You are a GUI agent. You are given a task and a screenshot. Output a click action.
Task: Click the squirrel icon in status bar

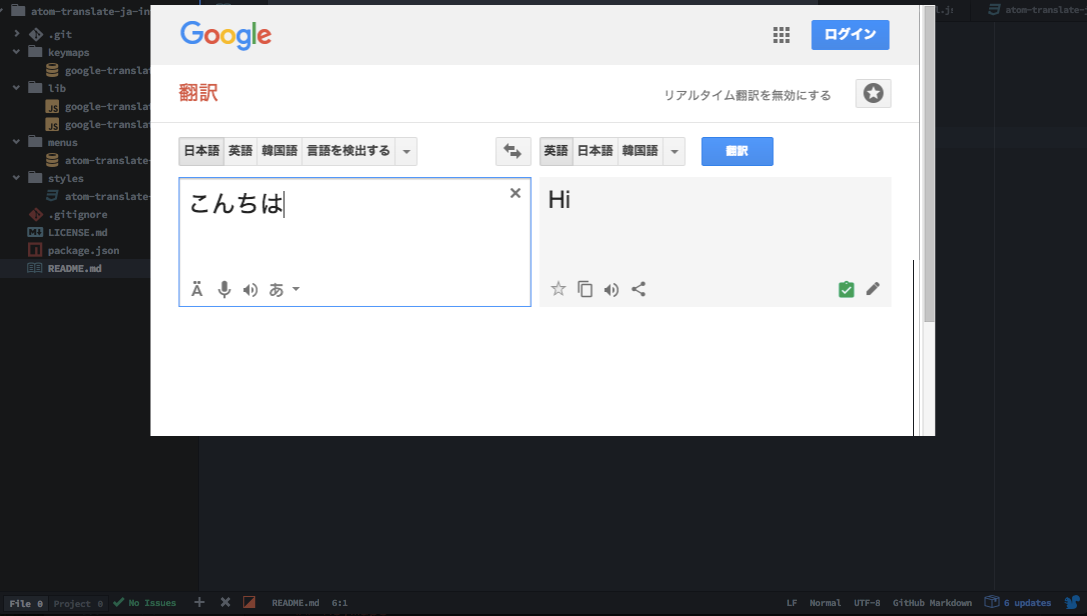click(1072, 602)
